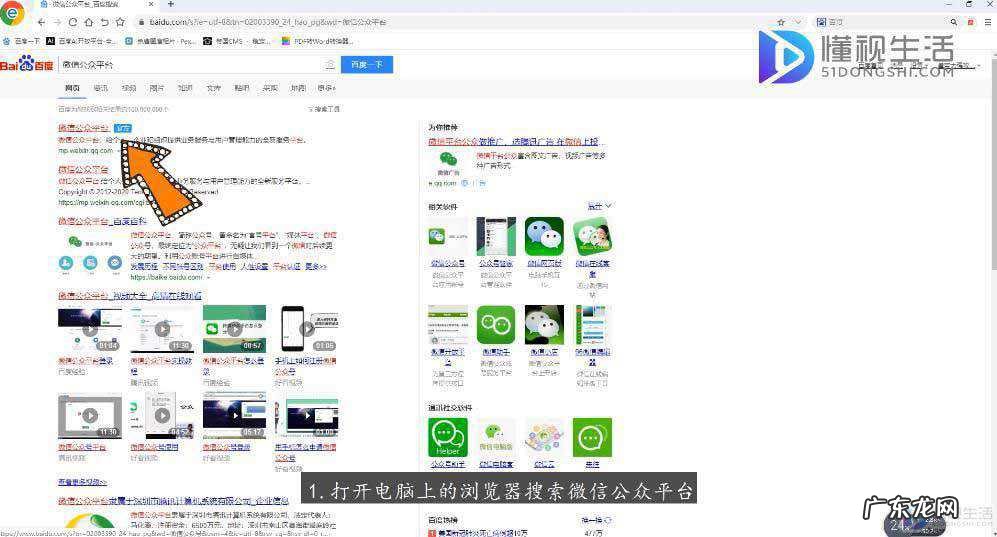This screenshot has height=537, width=997.
Task: Open the video results collection title link
Action: [130, 296]
